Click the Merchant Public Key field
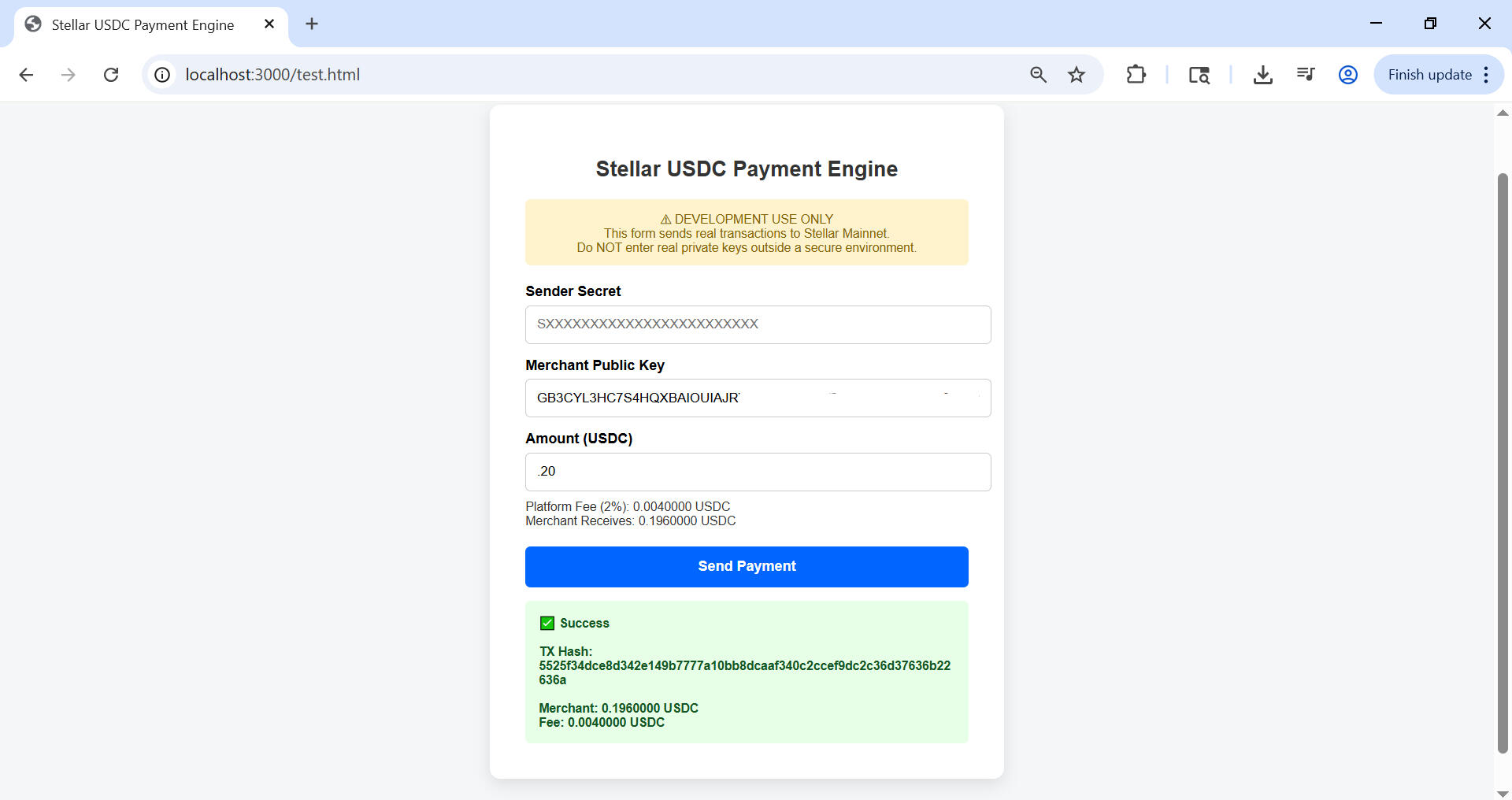Screen dimensions: 1512x800 tap(758, 398)
